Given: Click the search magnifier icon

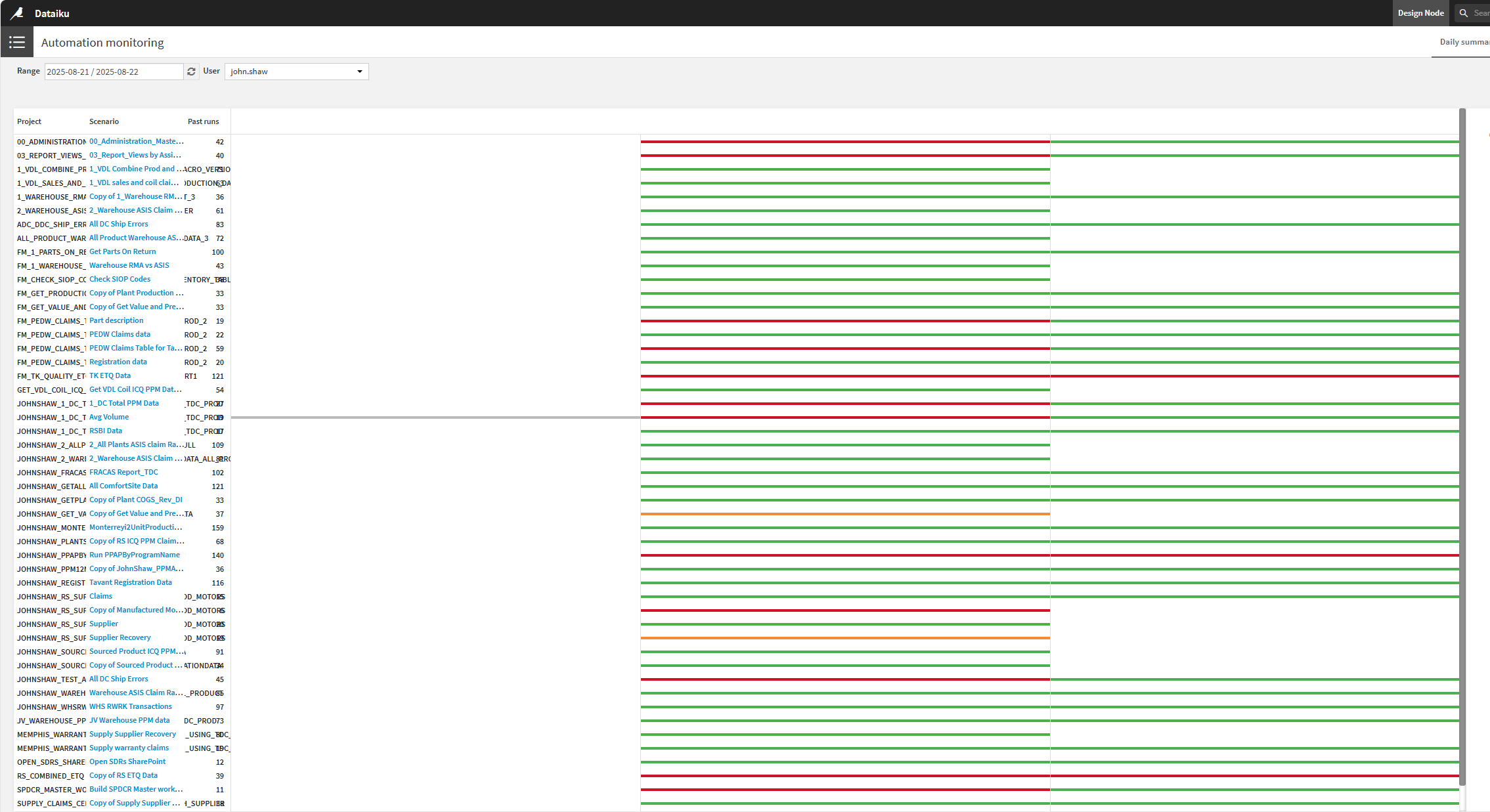Looking at the screenshot, I should (x=1463, y=13).
